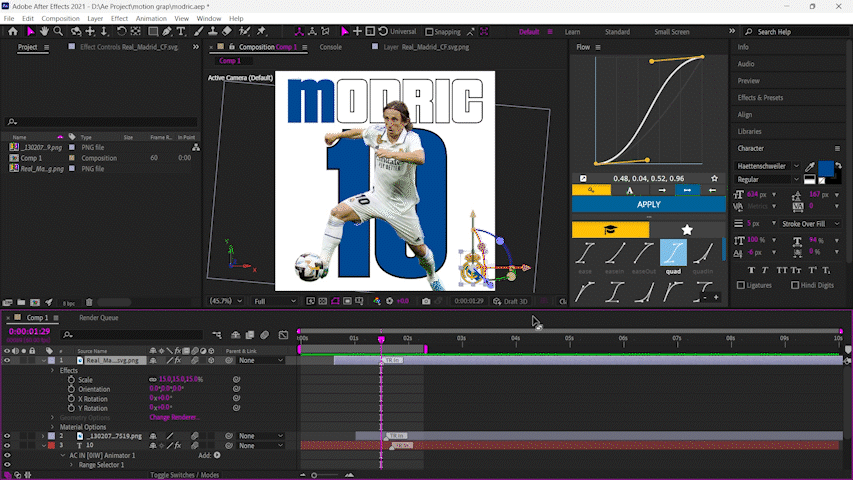853x480 pixels.
Task: Enable the Hindi Digits checkbox
Action: 795,285
